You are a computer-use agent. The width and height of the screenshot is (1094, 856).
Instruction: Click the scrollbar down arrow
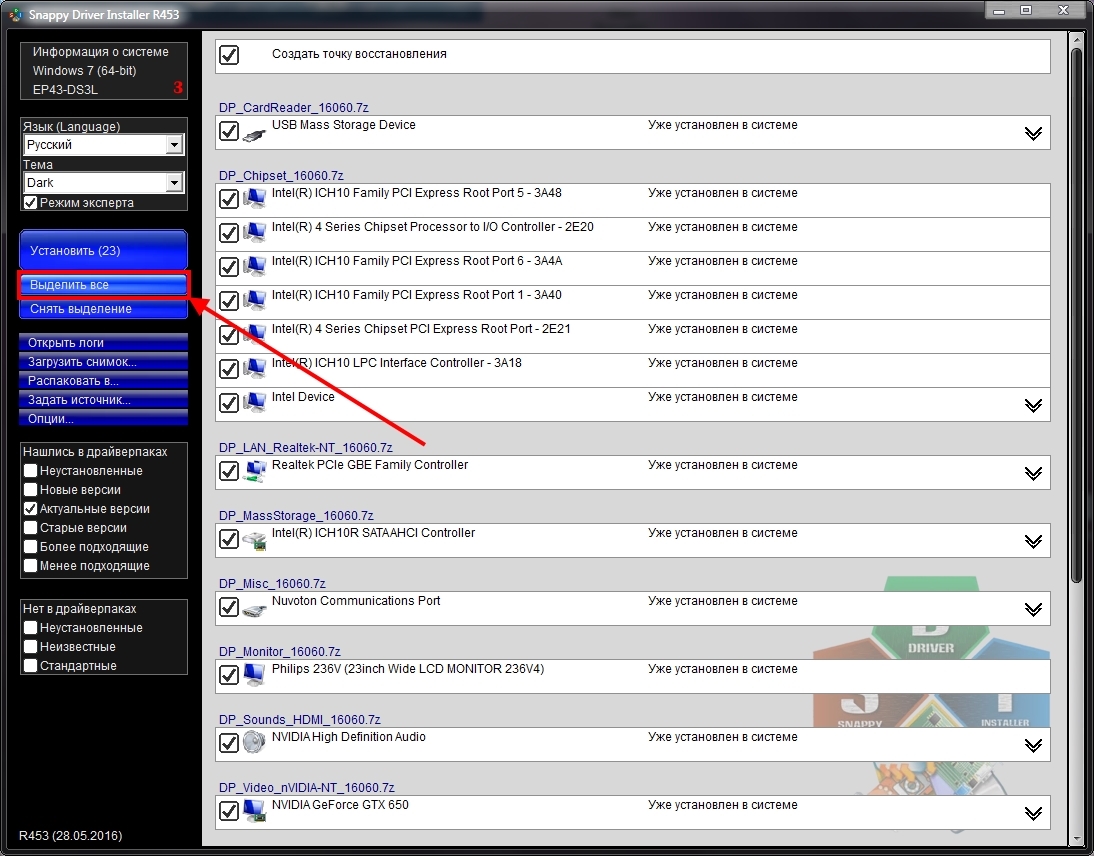coord(1077,837)
